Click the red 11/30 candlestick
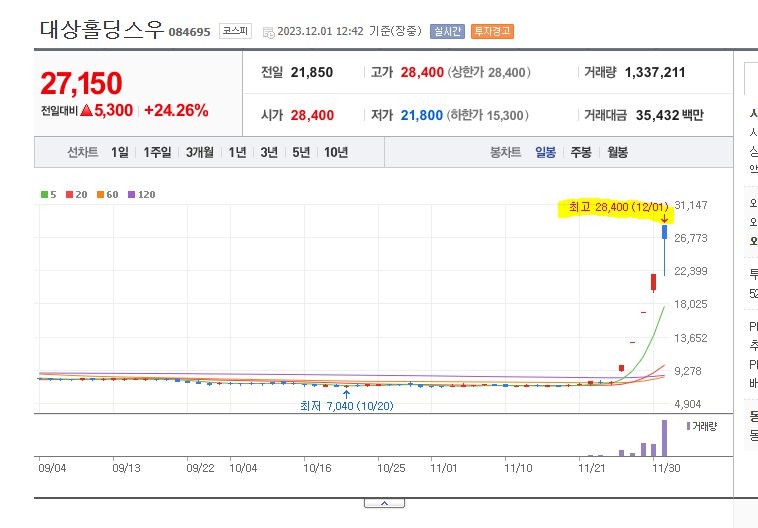Image resolution: width=758 pixels, height=528 pixels. coord(654,282)
